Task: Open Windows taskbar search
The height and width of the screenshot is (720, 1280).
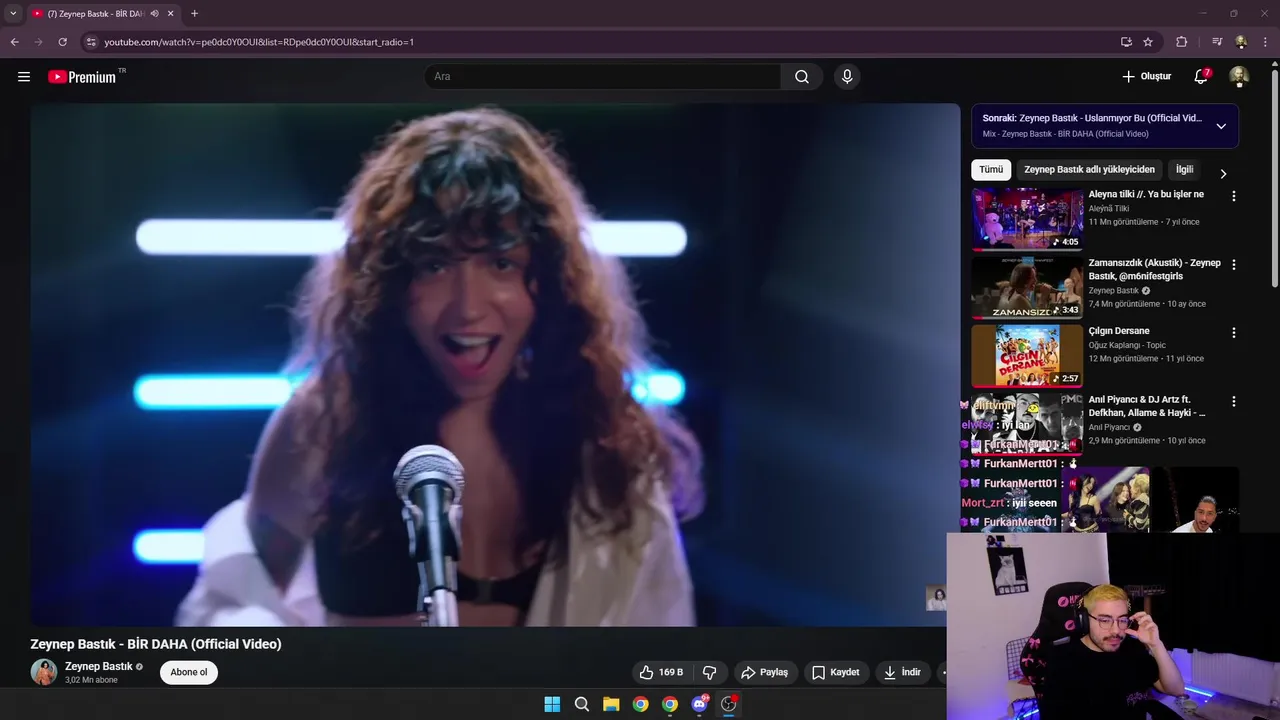Action: pyautogui.click(x=581, y=704)
